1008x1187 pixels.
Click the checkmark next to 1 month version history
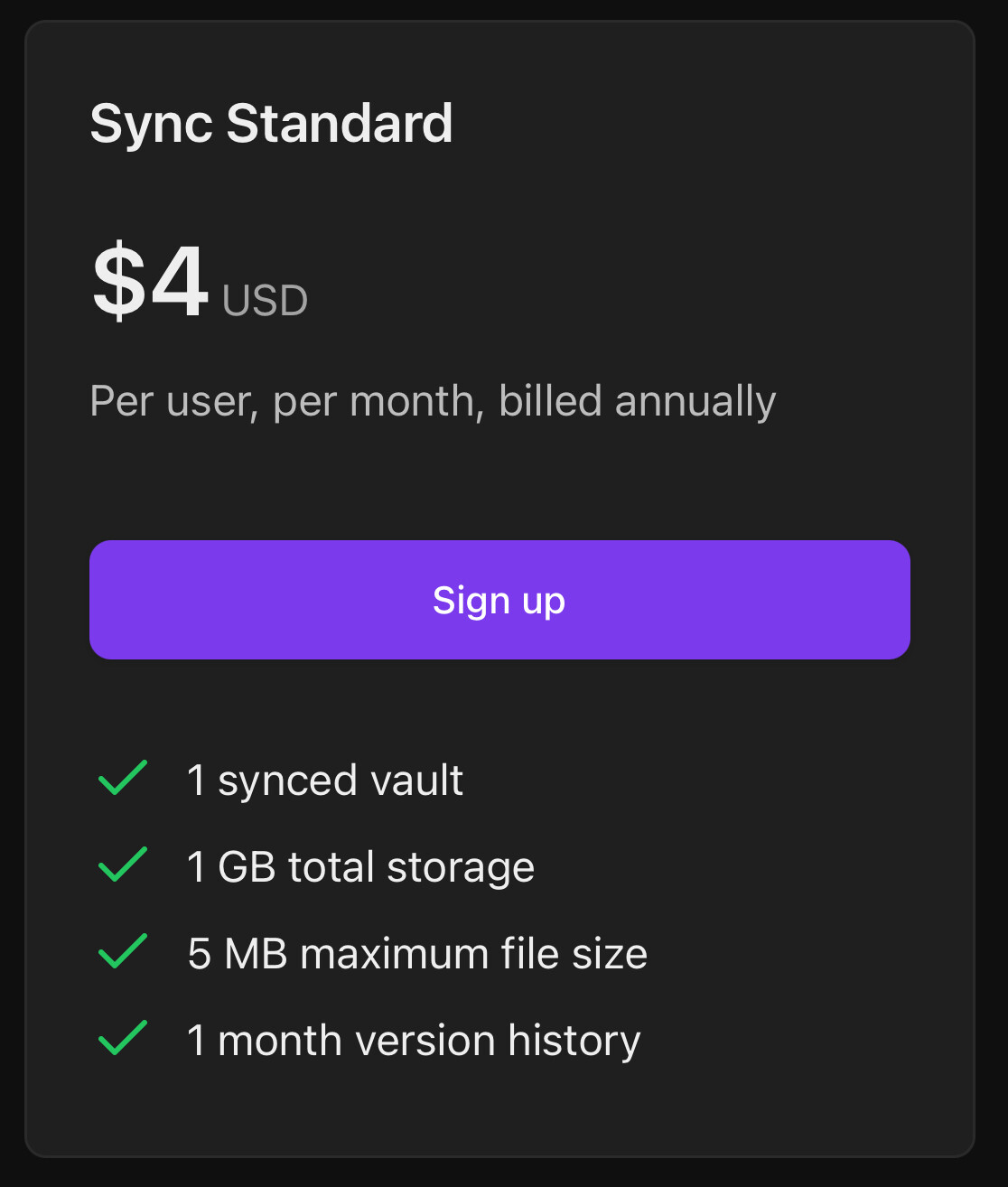(123, 1039)
